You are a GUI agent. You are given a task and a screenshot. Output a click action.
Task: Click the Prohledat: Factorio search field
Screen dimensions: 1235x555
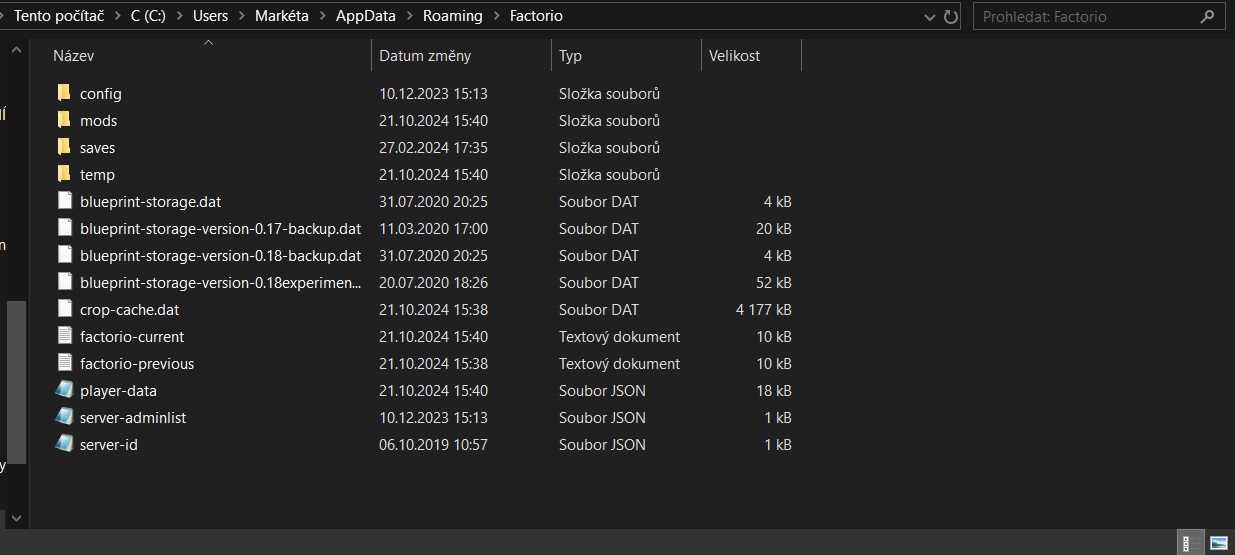tap(1098, 16)
